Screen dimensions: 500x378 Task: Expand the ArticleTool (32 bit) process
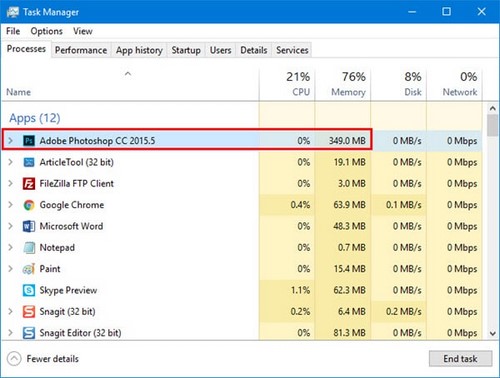(x=10, y=162)
